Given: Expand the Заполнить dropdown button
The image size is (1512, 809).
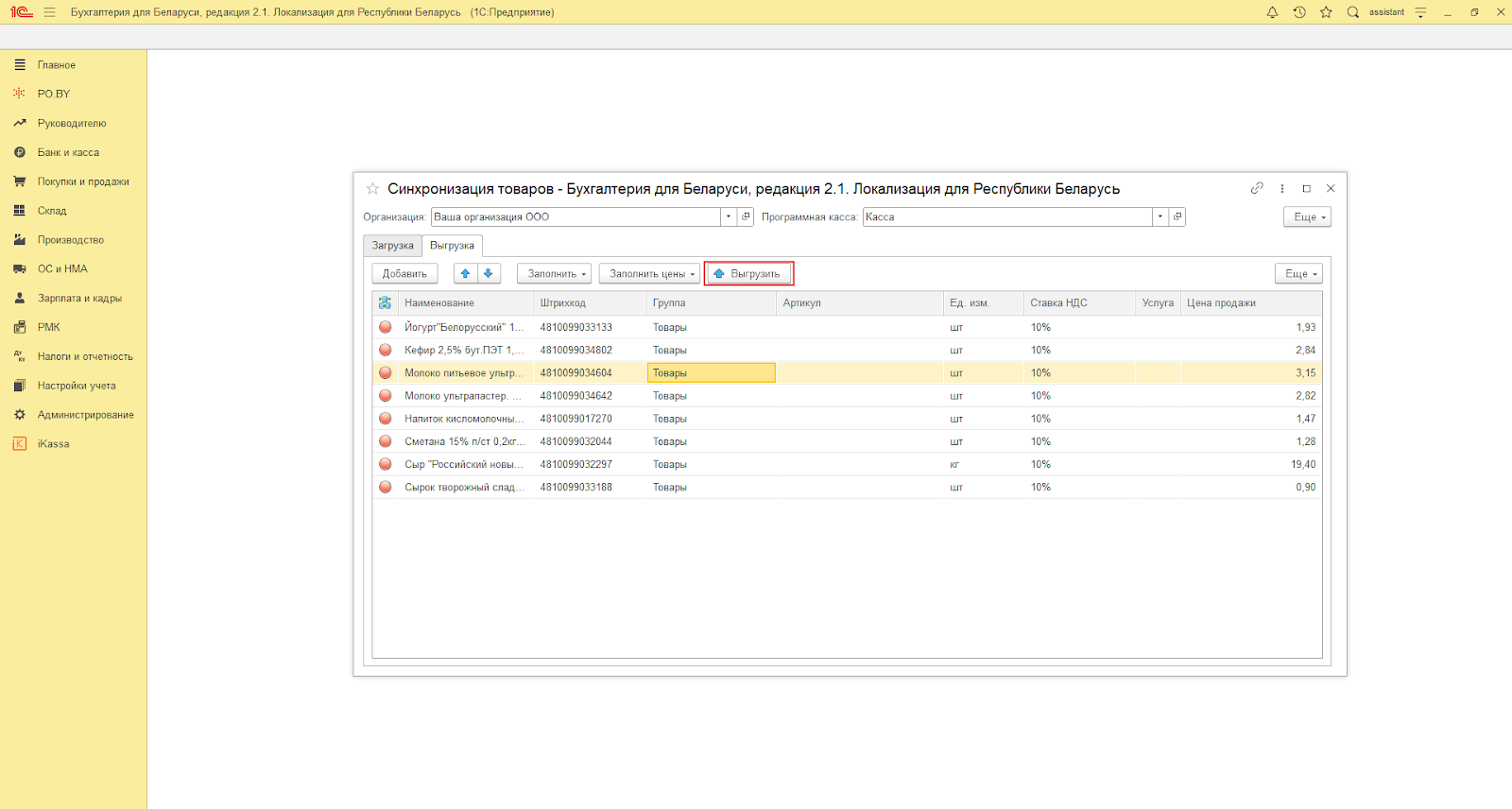Looking at the screenshot, I should coord(554,273).
